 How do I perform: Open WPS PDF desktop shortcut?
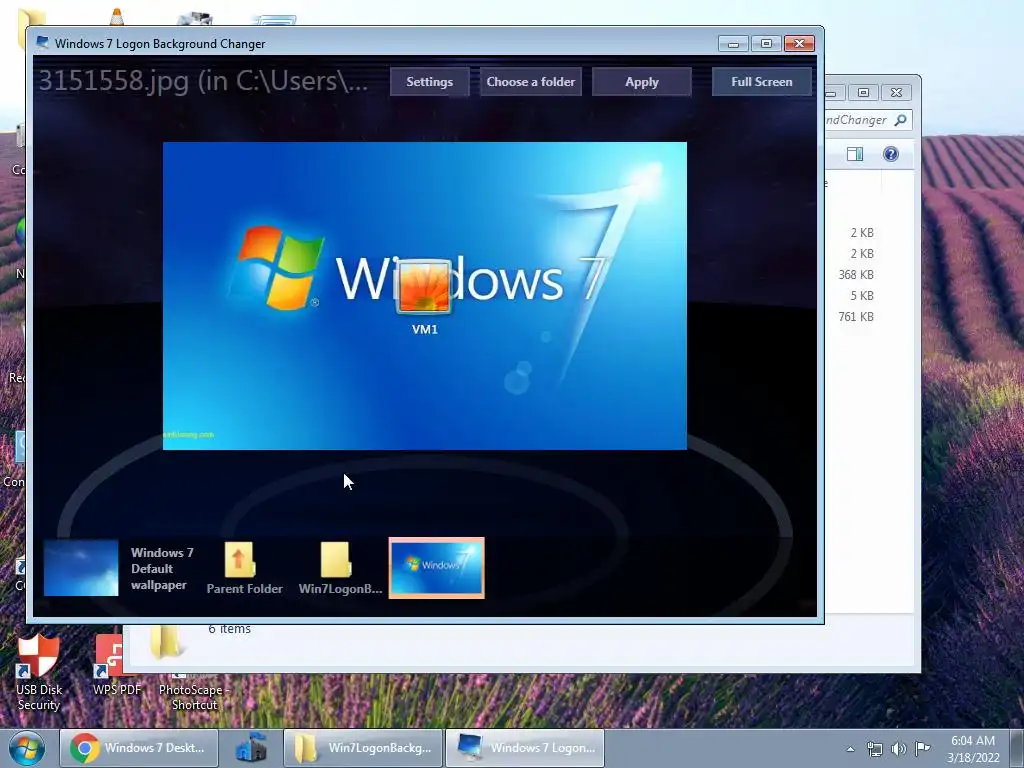click(116, 665)
